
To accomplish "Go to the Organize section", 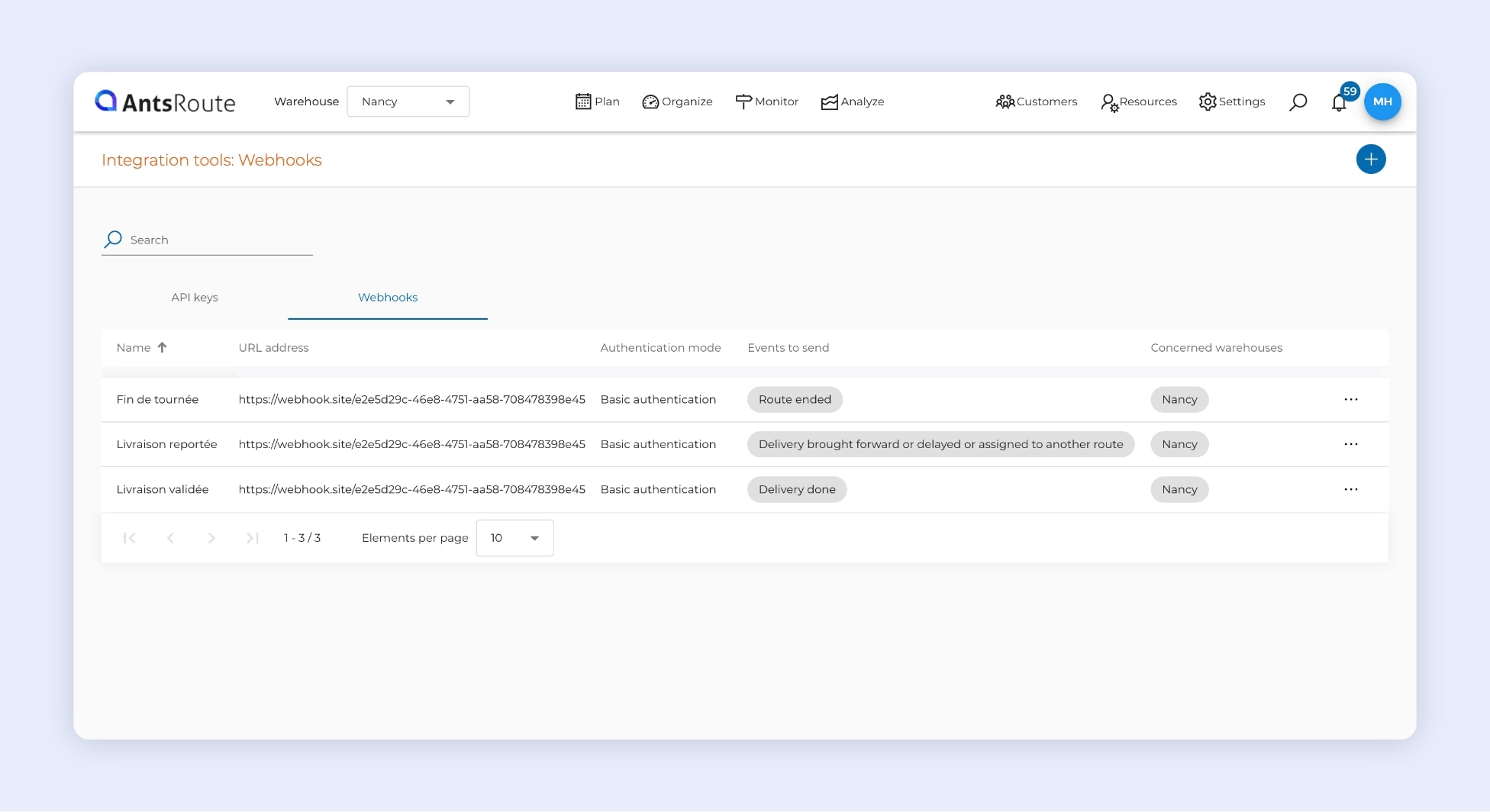I will (677, 101).
